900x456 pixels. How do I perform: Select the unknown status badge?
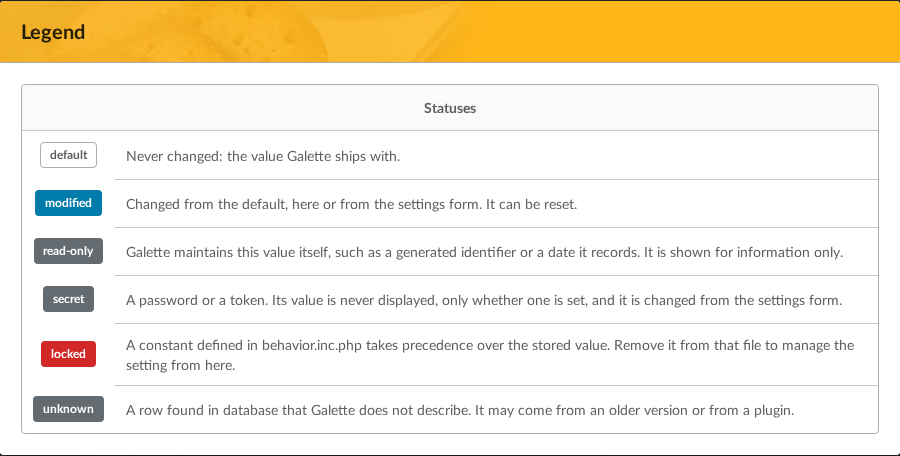(68, 409)
